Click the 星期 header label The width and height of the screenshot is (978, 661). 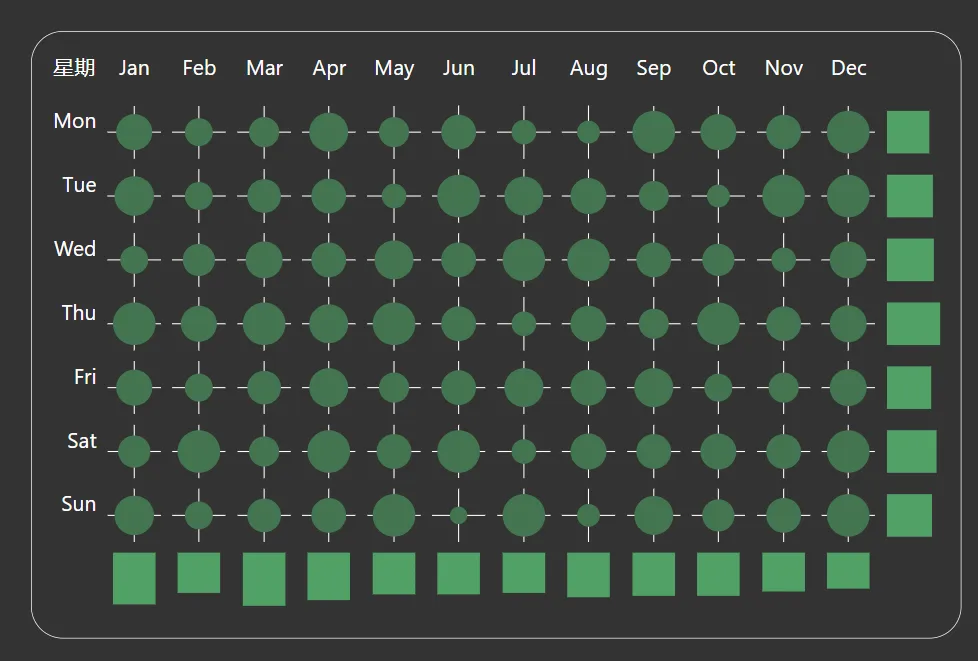[74, 67]
